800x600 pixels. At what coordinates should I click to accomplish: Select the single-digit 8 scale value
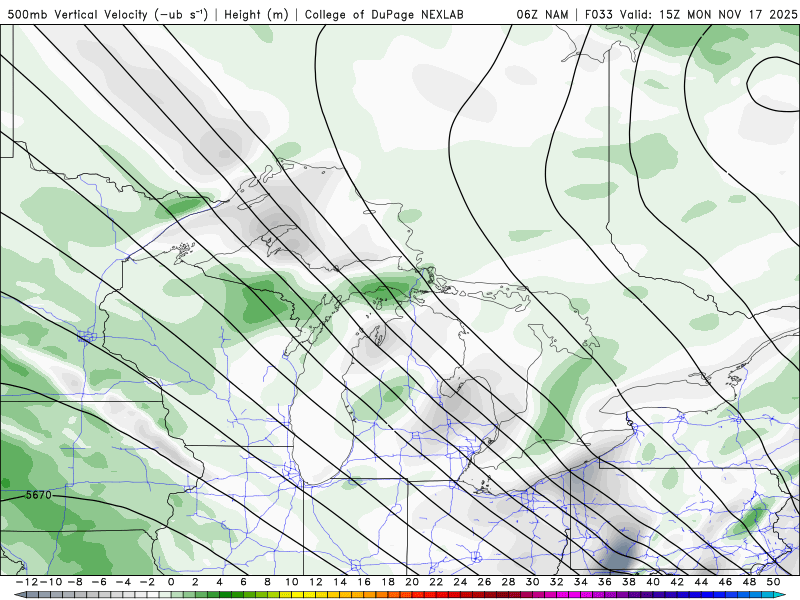267,582
